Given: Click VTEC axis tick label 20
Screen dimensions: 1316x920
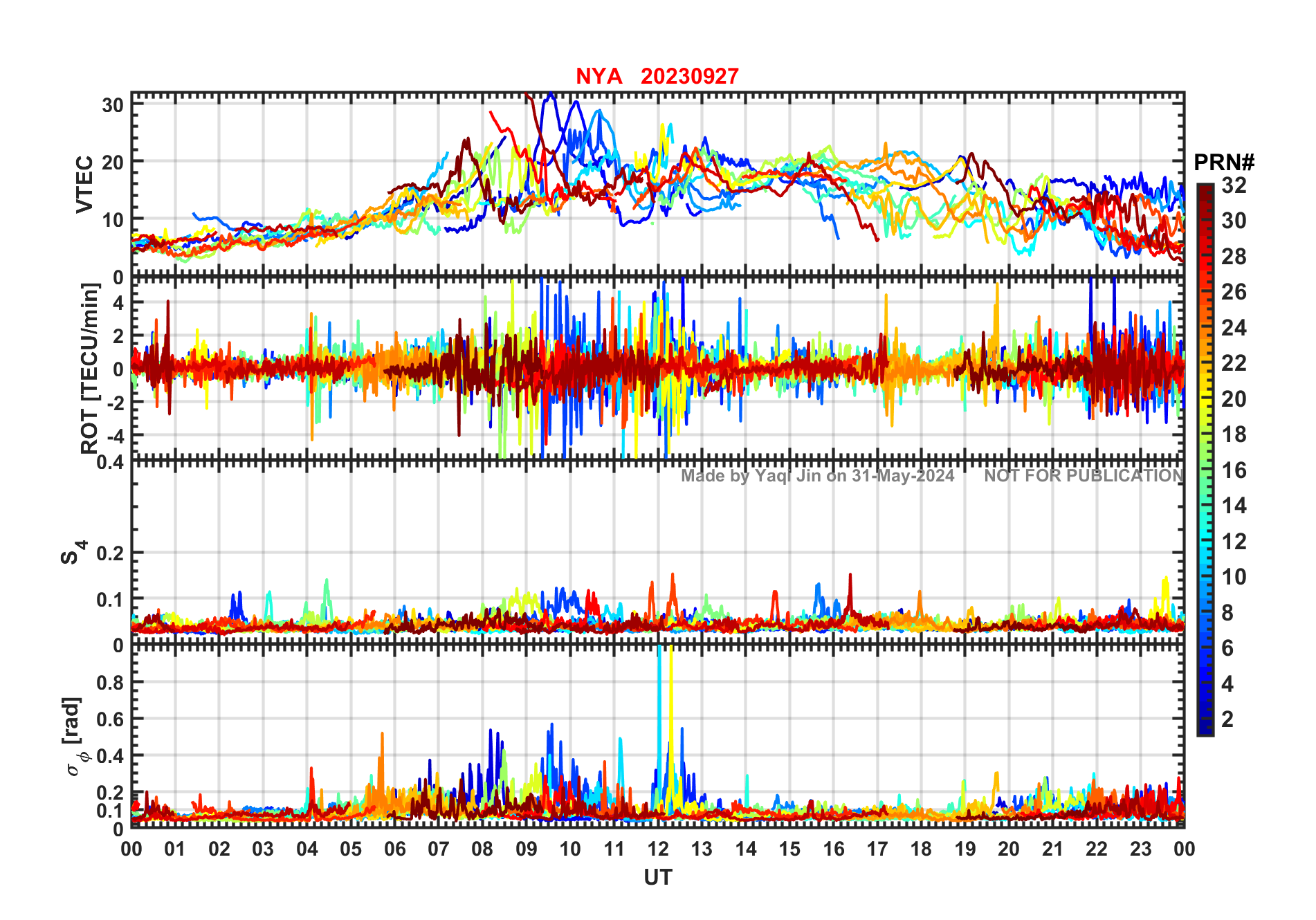Looking at the screenshot, I should coord(113,163).
